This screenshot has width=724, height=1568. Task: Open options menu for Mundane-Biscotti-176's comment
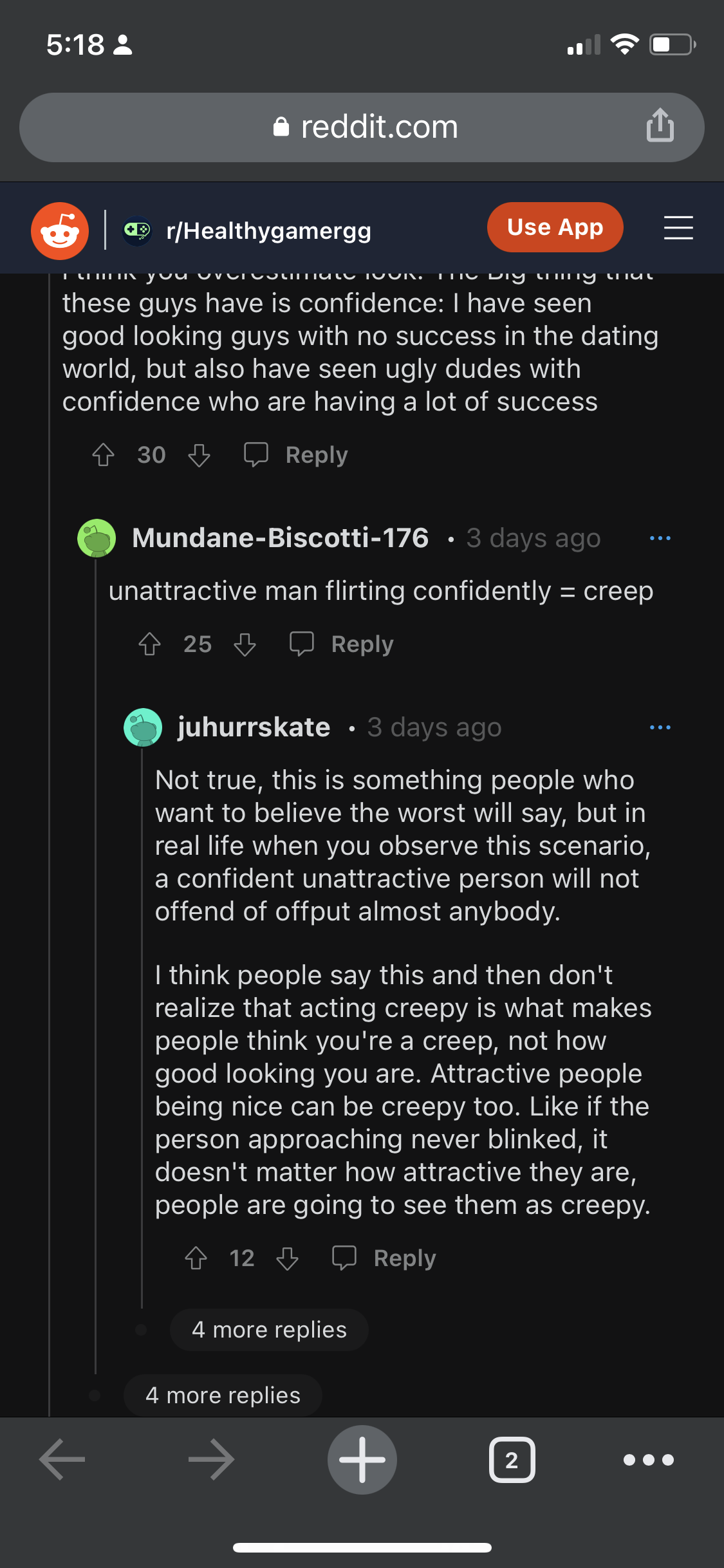(660, 538)
